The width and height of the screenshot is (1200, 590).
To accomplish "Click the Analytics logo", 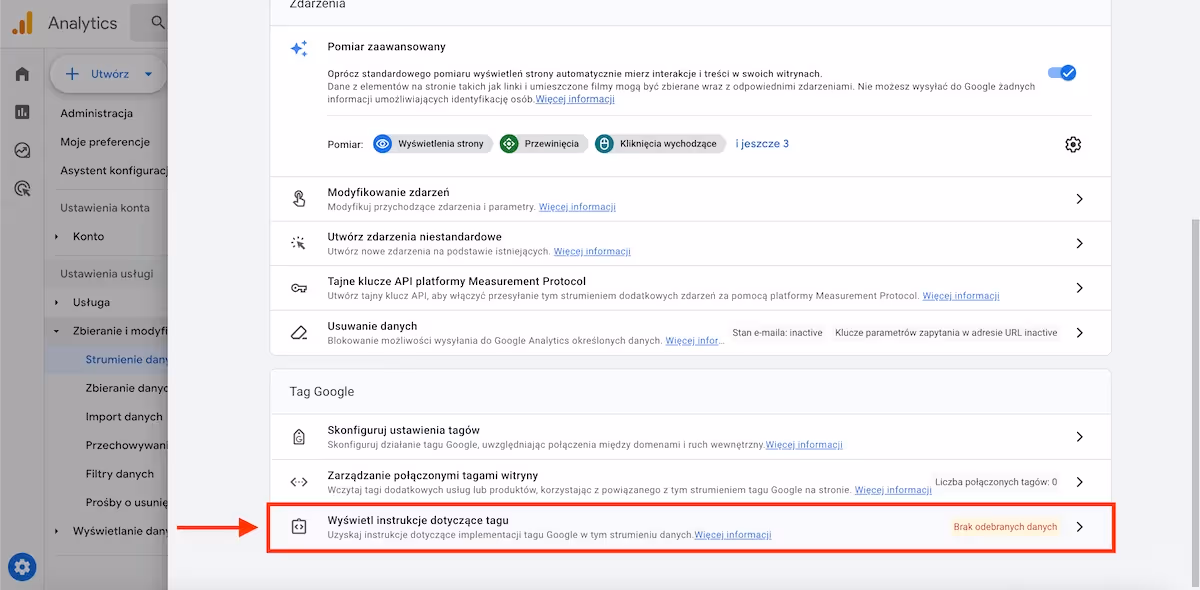I will coord(22,22).
